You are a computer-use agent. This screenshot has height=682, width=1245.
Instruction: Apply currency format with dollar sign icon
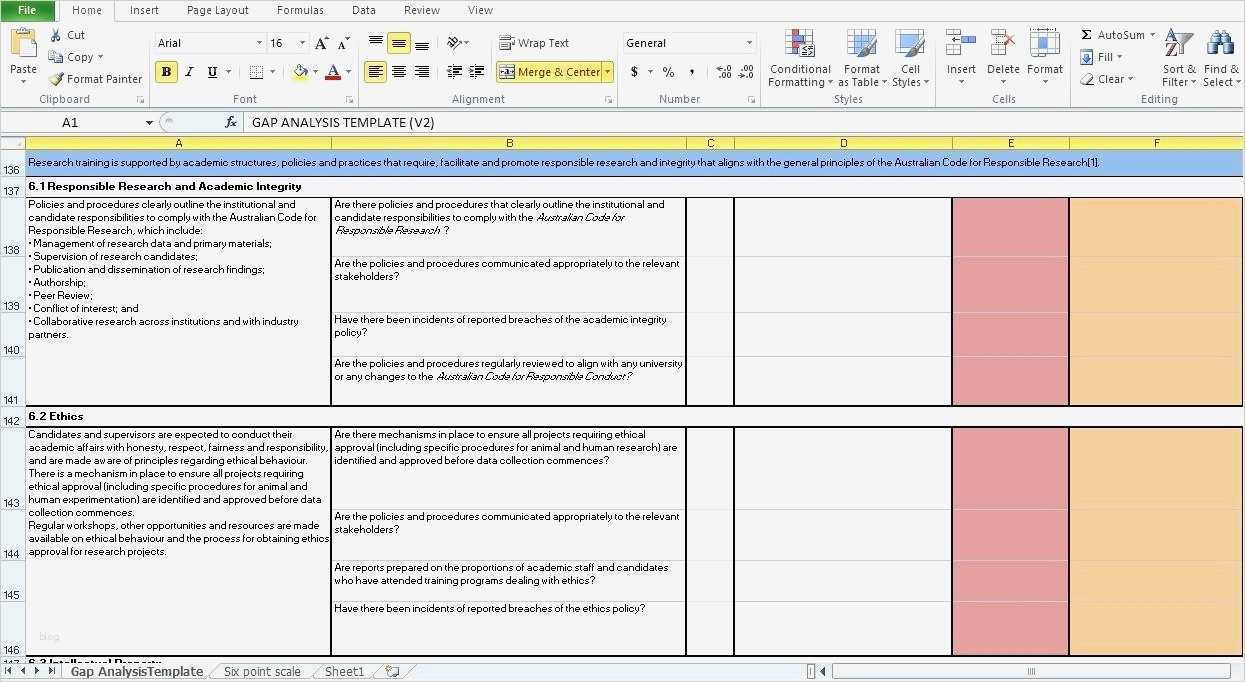coord(634,72)
